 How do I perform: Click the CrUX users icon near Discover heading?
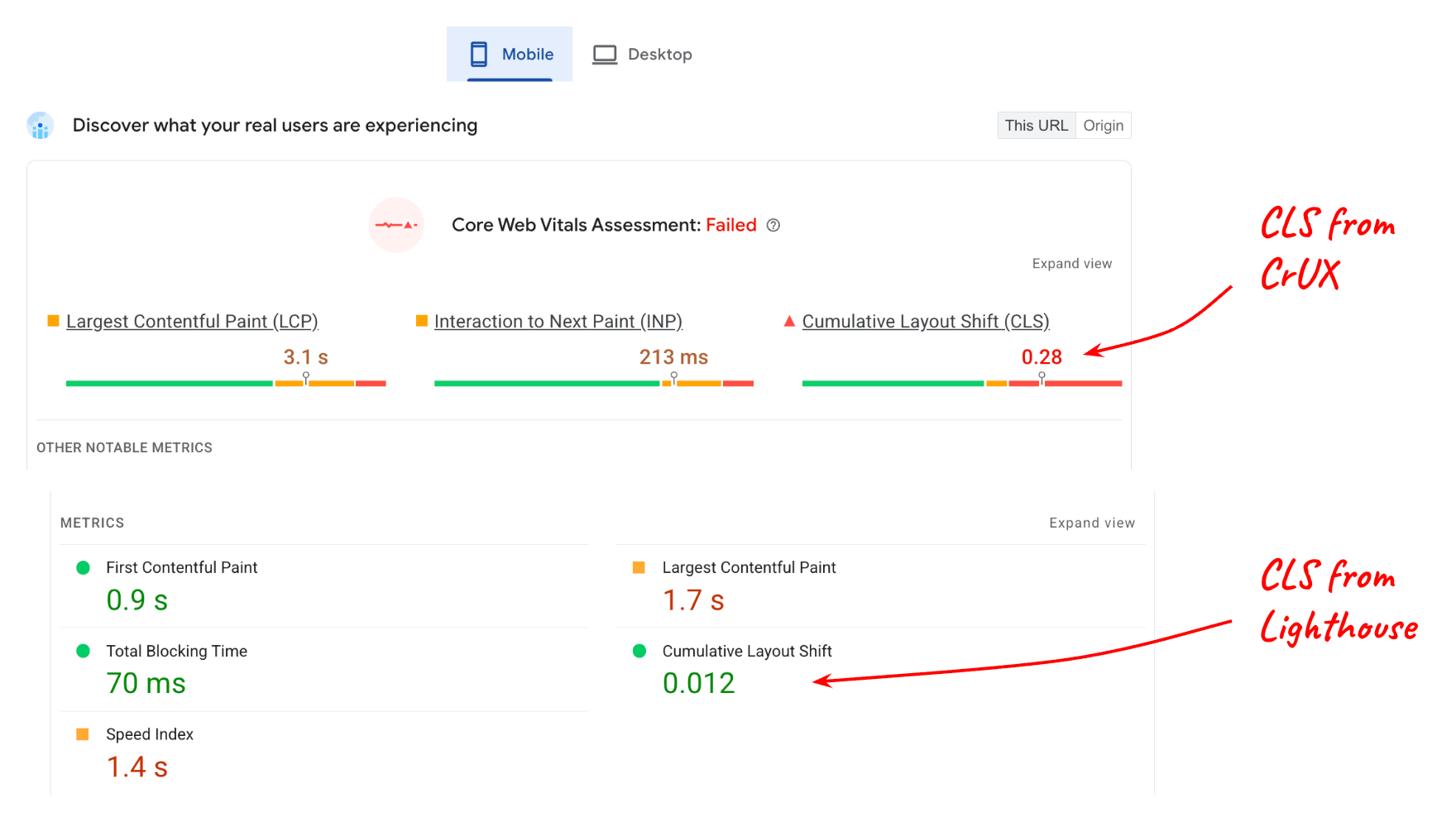tap(40, 125)
